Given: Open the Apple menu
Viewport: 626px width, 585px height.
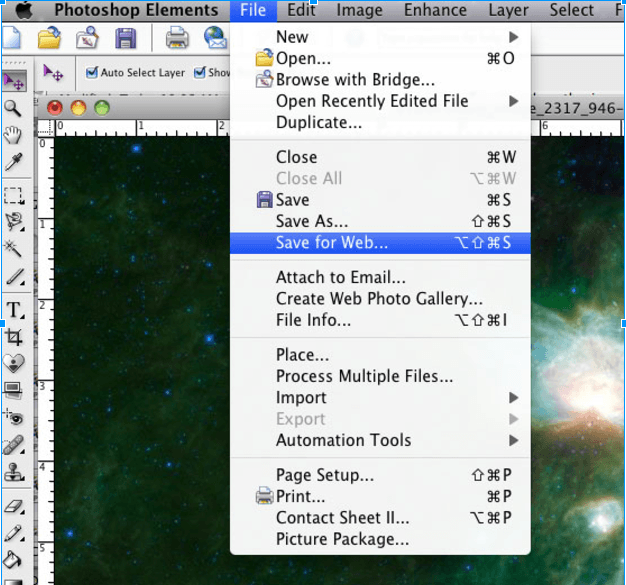Looking at the screenshot, I should pyautogui.click(x=24, y=10).
